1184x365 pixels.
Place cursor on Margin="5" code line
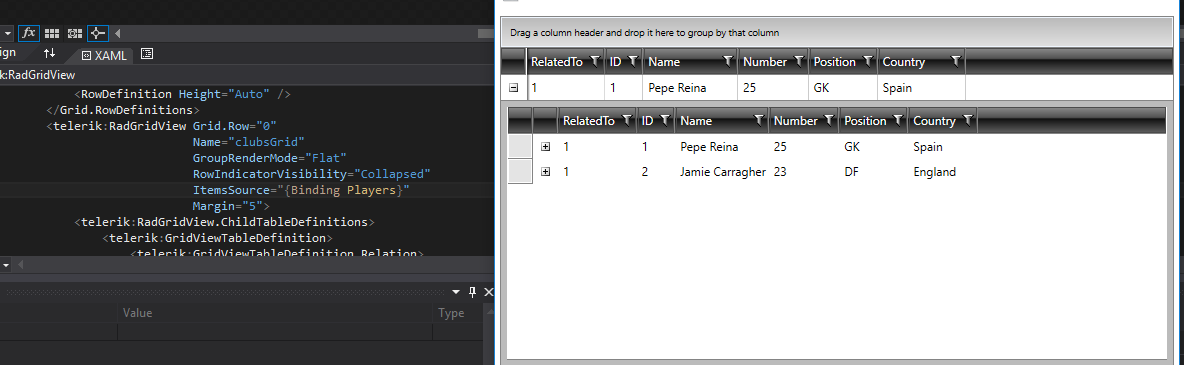[231, 206]
